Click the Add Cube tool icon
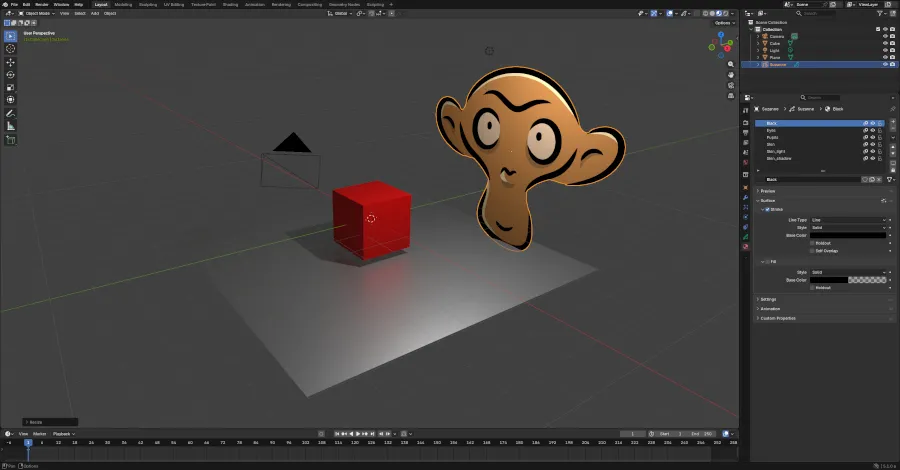Screen dimensions: 900x470 click(11, 140)
